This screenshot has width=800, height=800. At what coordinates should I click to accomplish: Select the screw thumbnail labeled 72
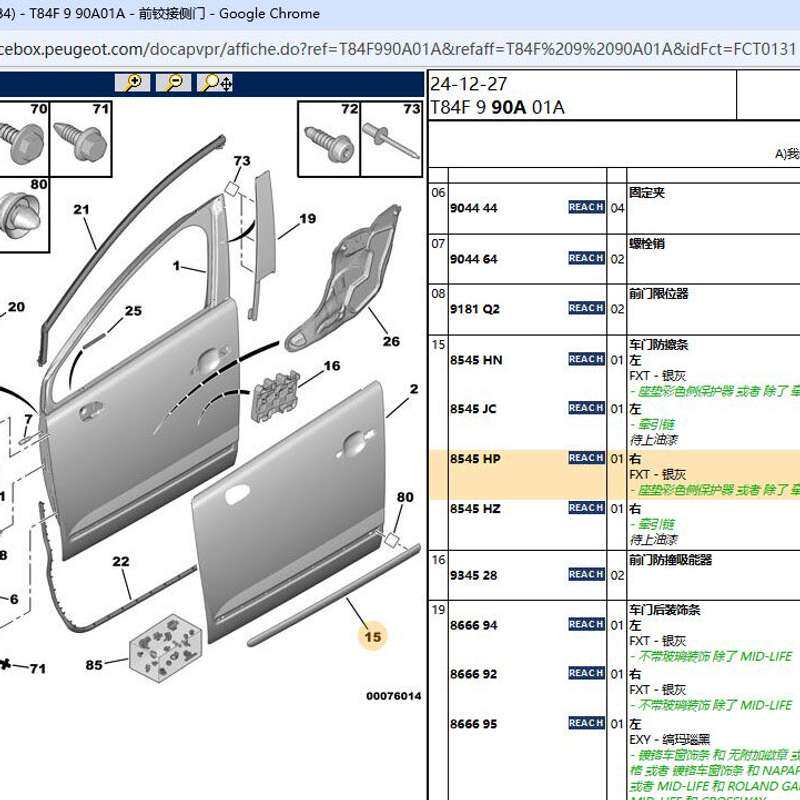(x=329, y=138)
